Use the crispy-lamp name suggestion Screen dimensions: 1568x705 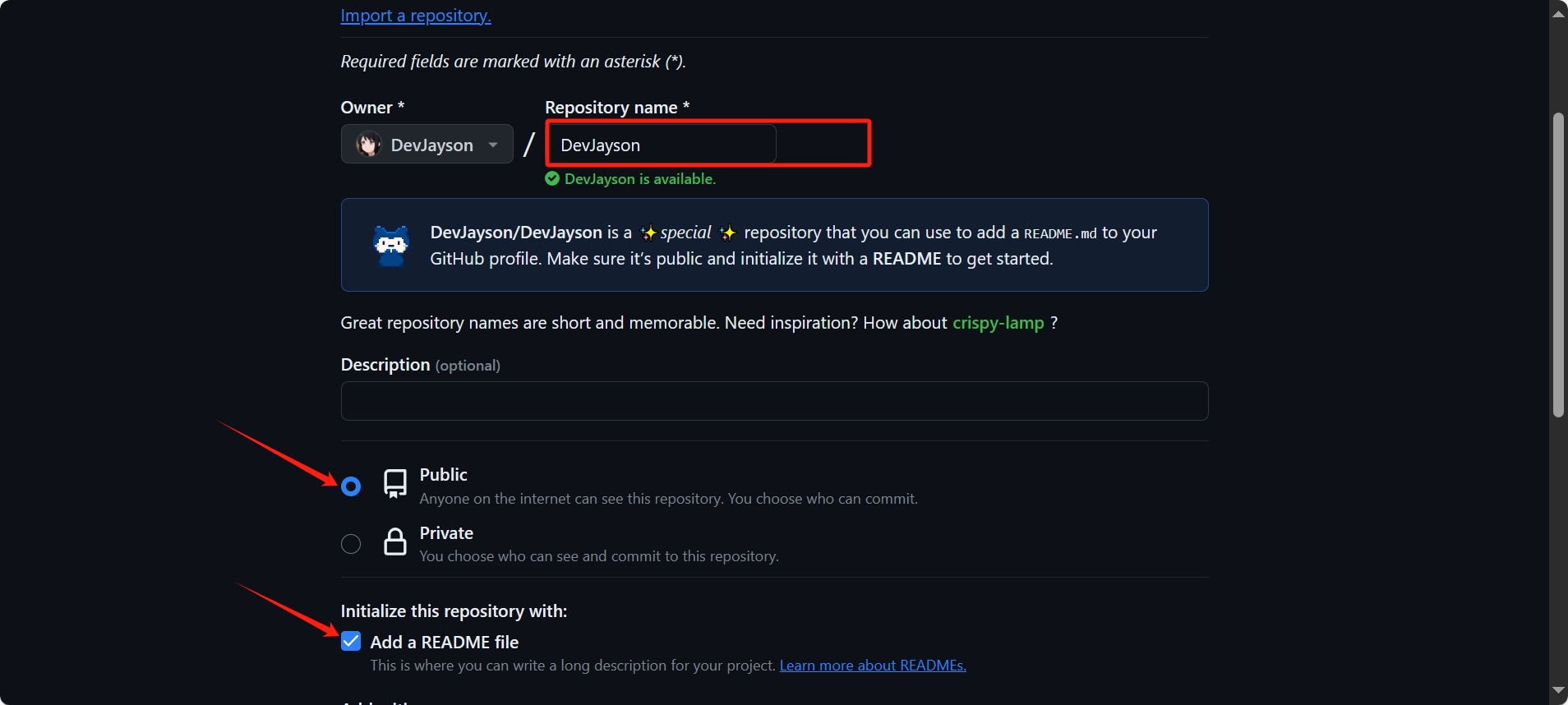pyautogui.click(x=998, y=323)
